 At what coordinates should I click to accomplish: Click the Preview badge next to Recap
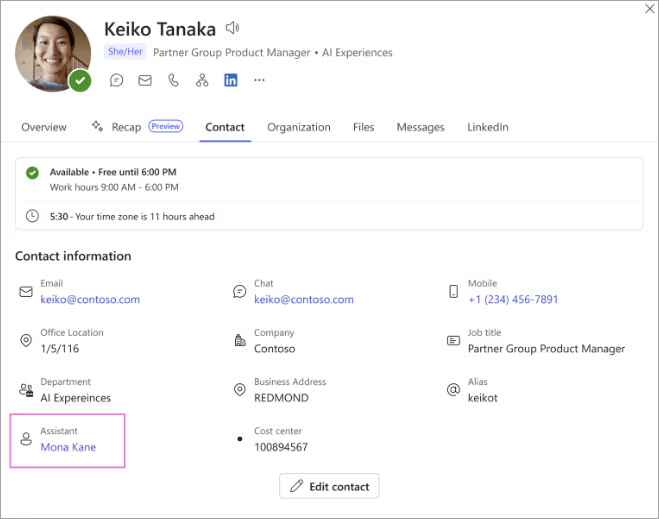click(x=166, y=126)
